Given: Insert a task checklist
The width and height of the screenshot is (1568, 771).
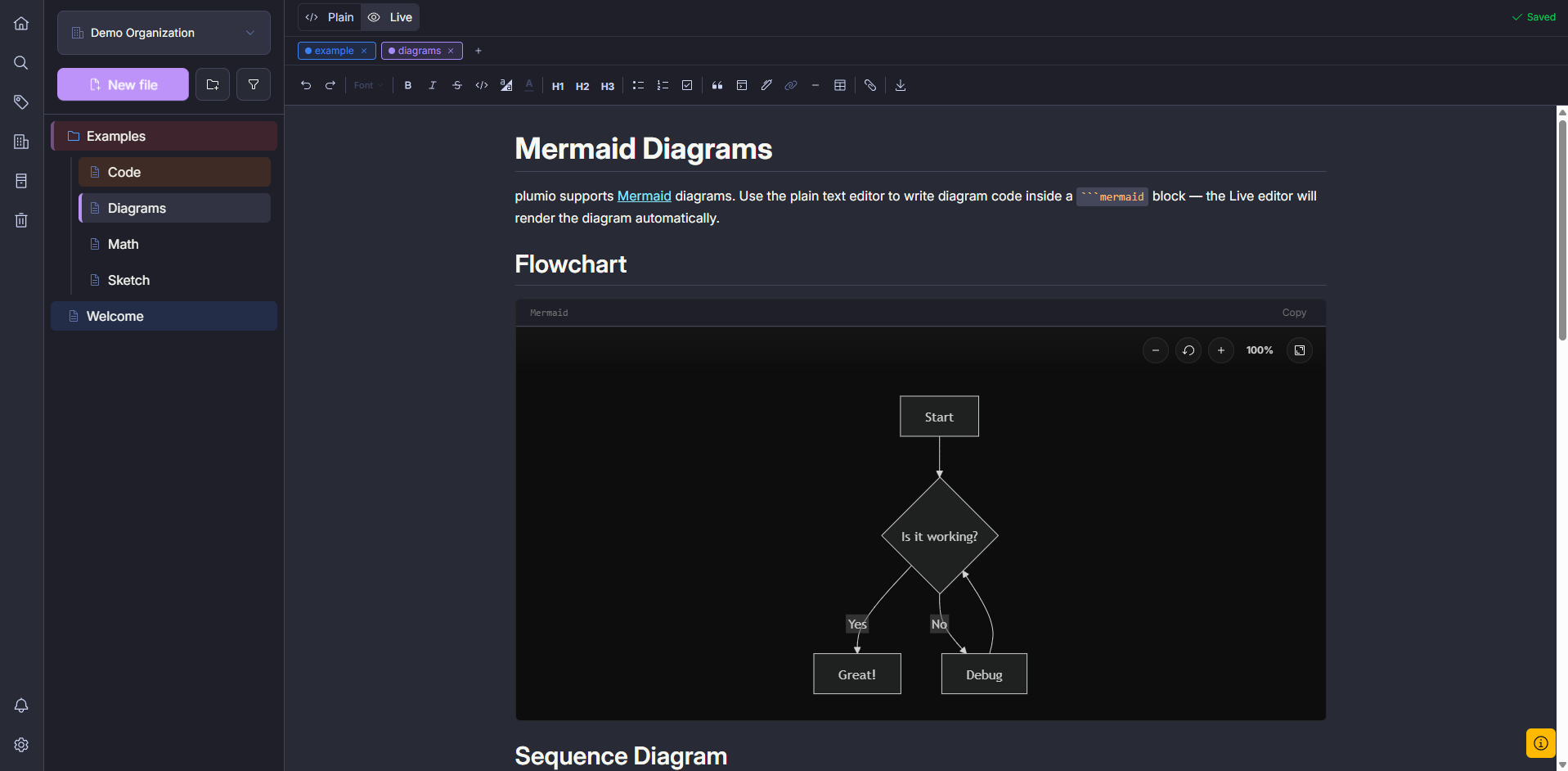Looking at the screenshot, I should click(687, 85).
